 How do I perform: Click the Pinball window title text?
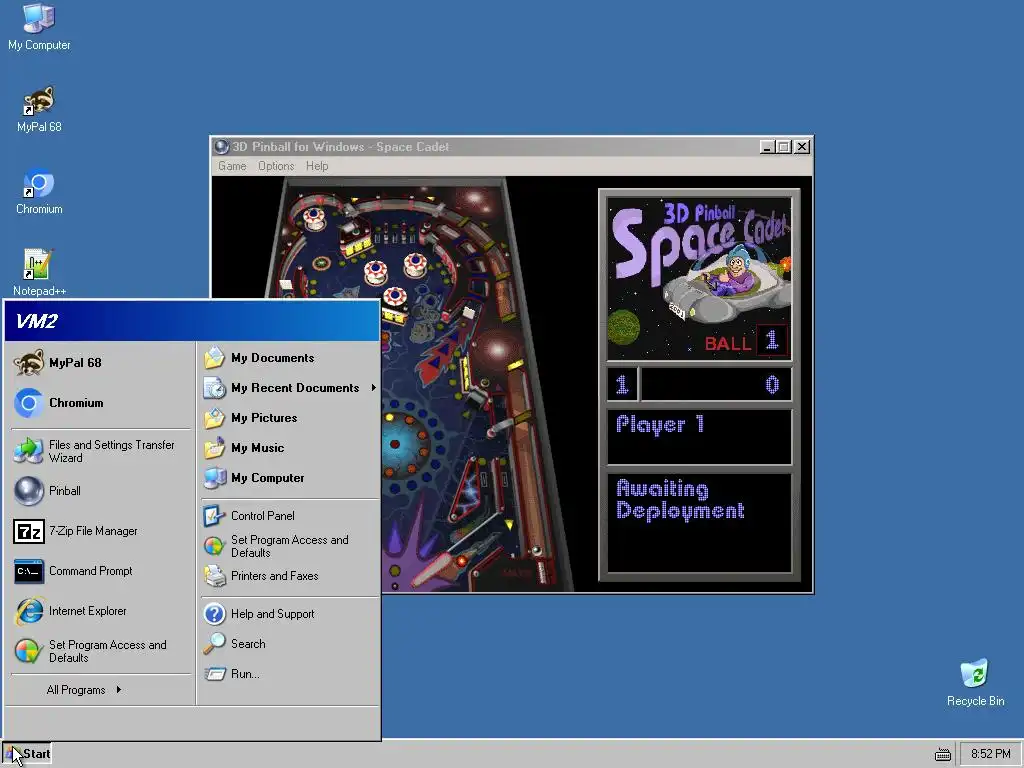click(x=340, y=147)
